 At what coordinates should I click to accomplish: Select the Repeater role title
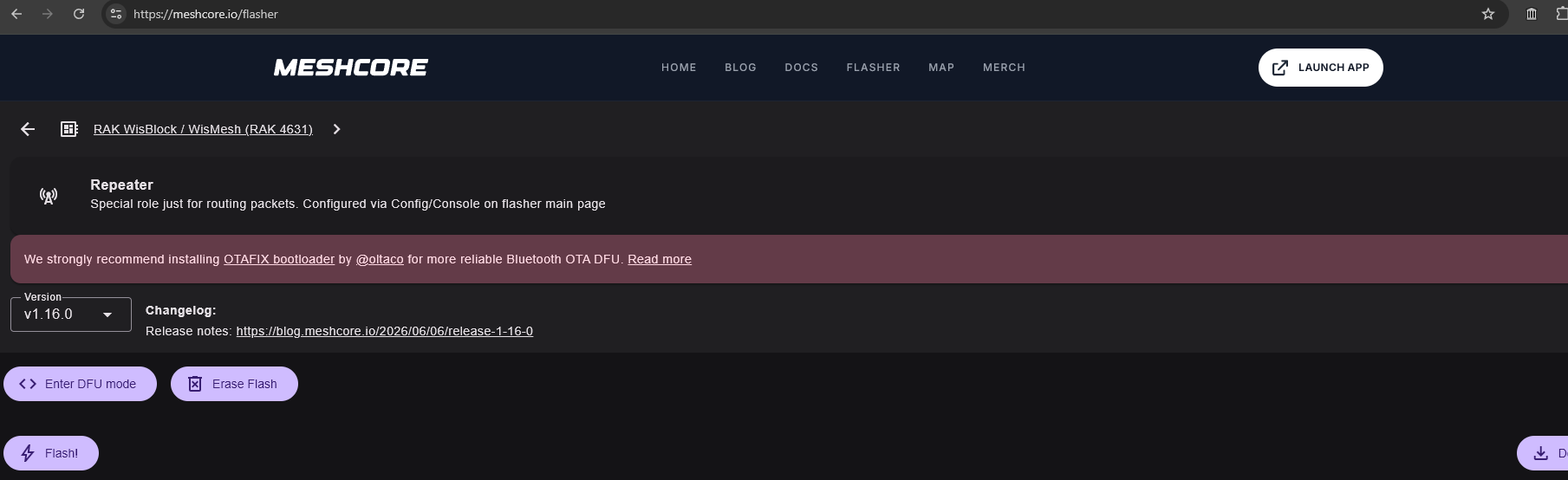coord(121,185)
